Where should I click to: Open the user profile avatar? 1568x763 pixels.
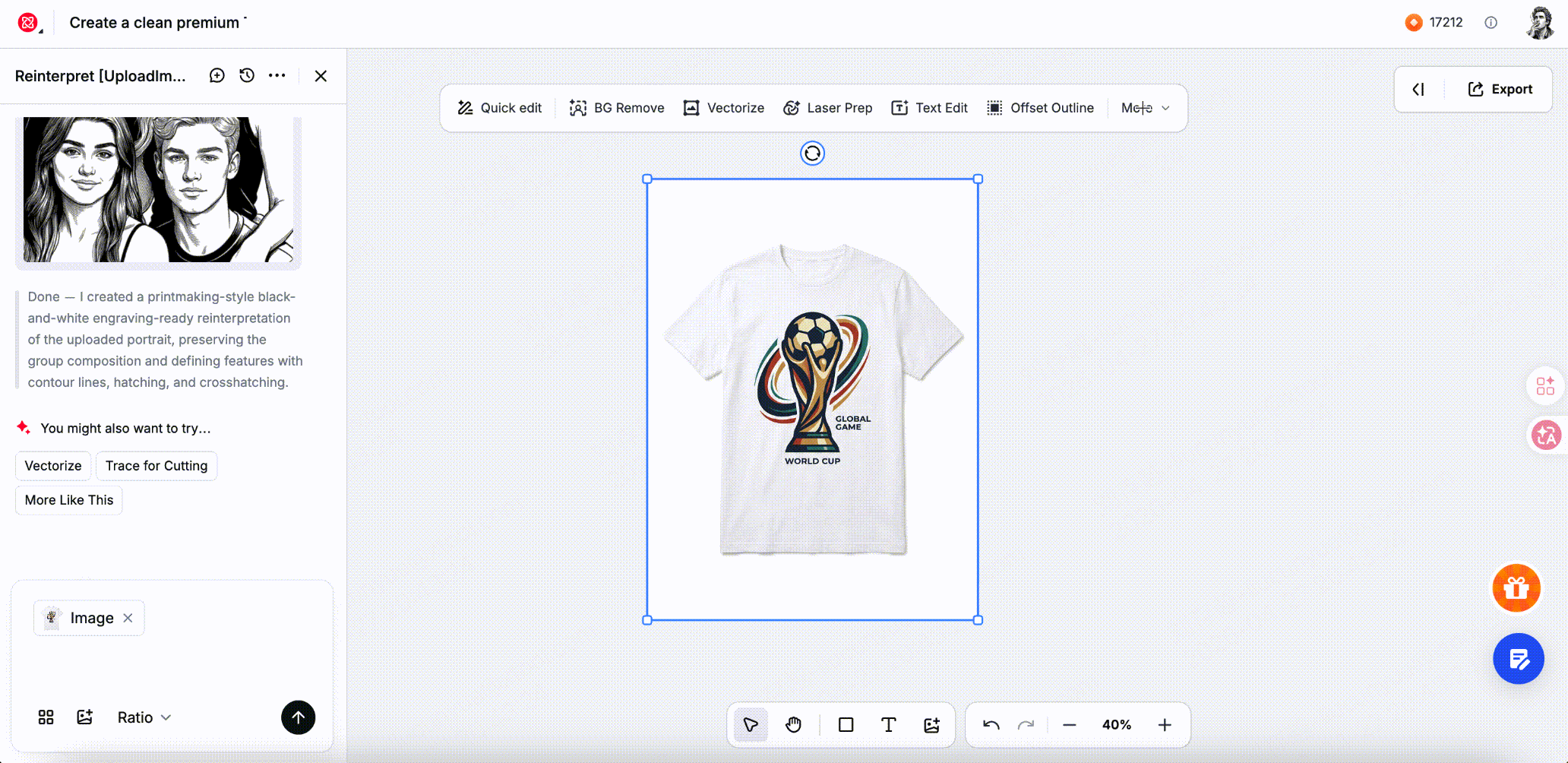point(1540,23)
